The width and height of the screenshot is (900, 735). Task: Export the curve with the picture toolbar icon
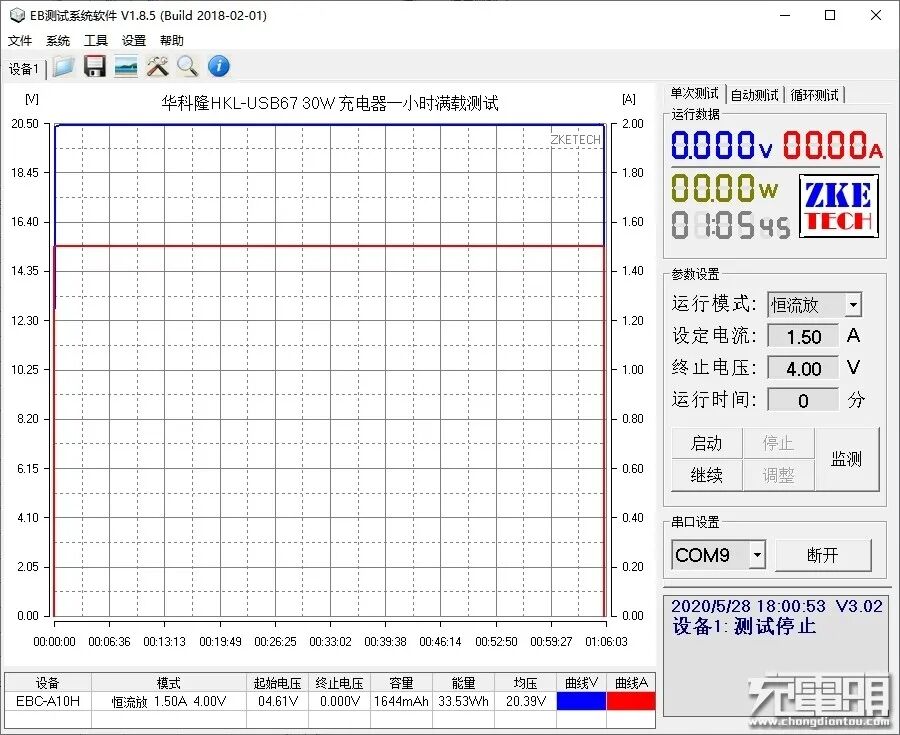pyautogui.click(x=126, y=67)
